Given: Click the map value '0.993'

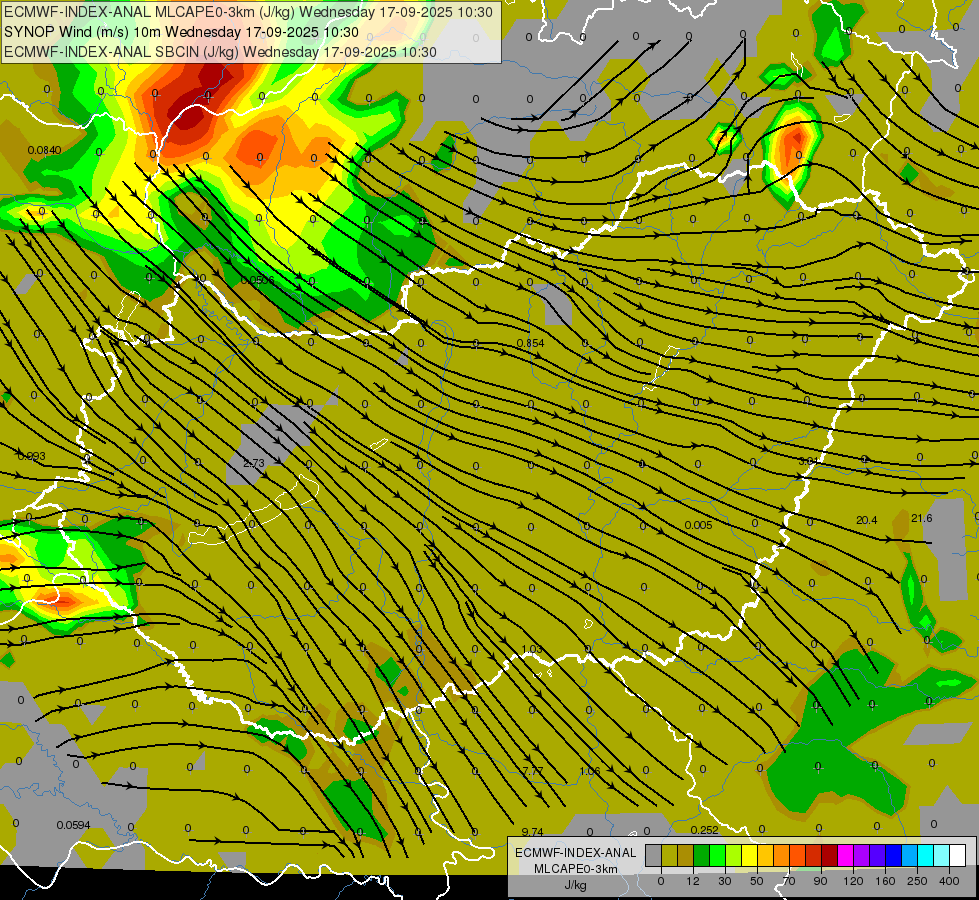Looking at the screenshot, I should (x=32, y=456).
